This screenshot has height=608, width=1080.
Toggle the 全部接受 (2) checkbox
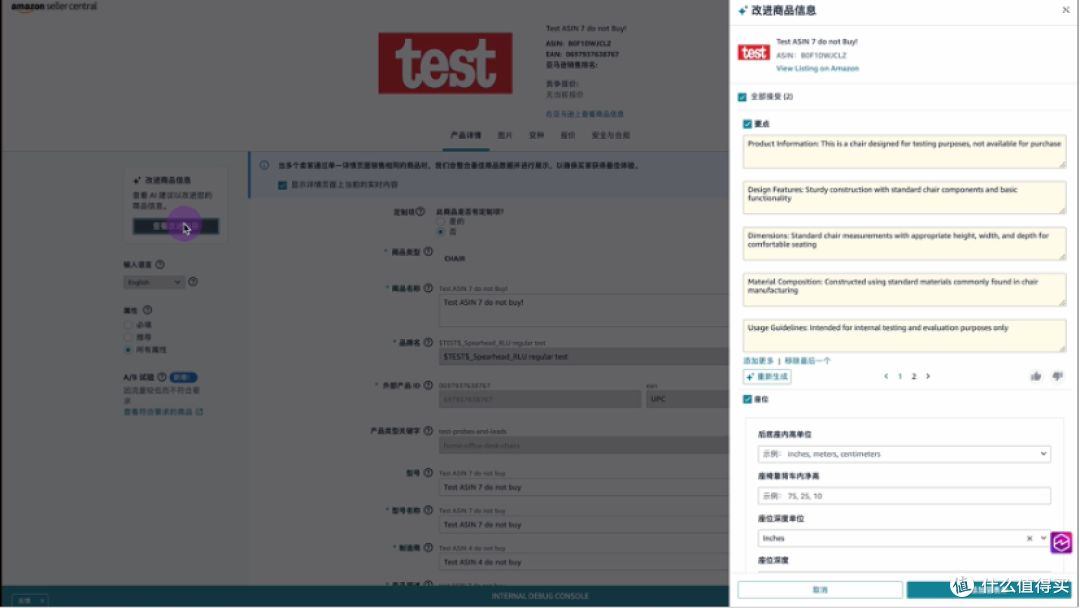[742, 97]
